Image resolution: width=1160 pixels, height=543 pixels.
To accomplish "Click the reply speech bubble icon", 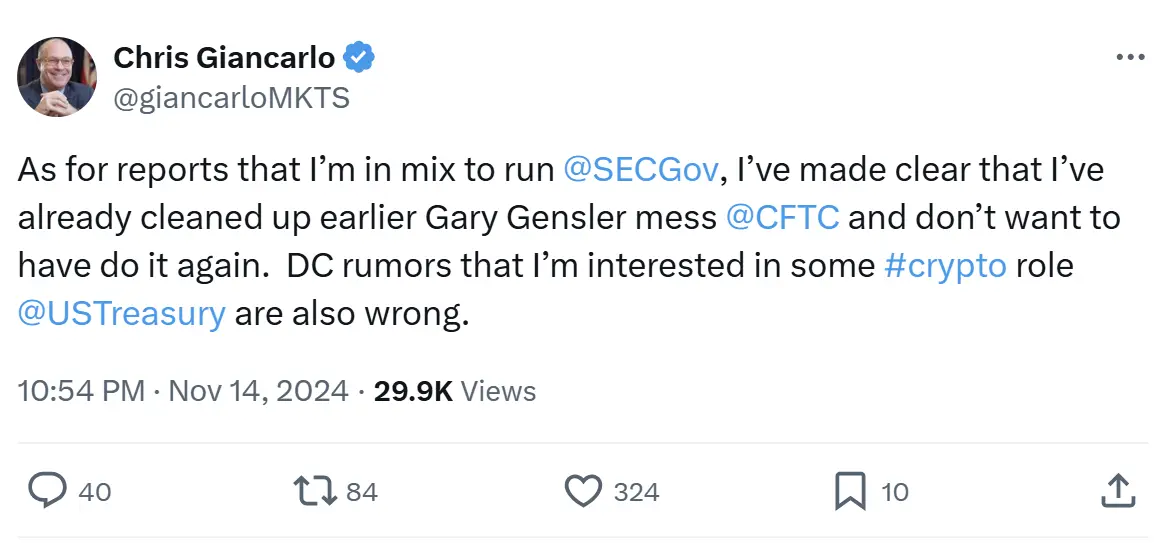I will tap(46, 491).
